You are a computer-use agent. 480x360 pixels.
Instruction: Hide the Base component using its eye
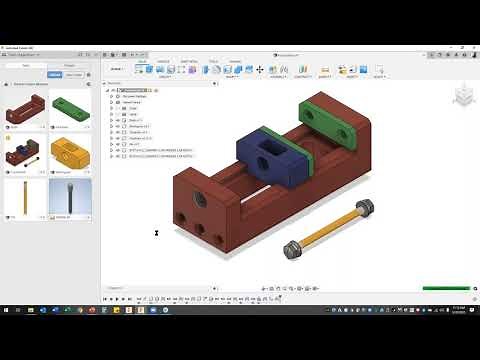click(118, 120)
